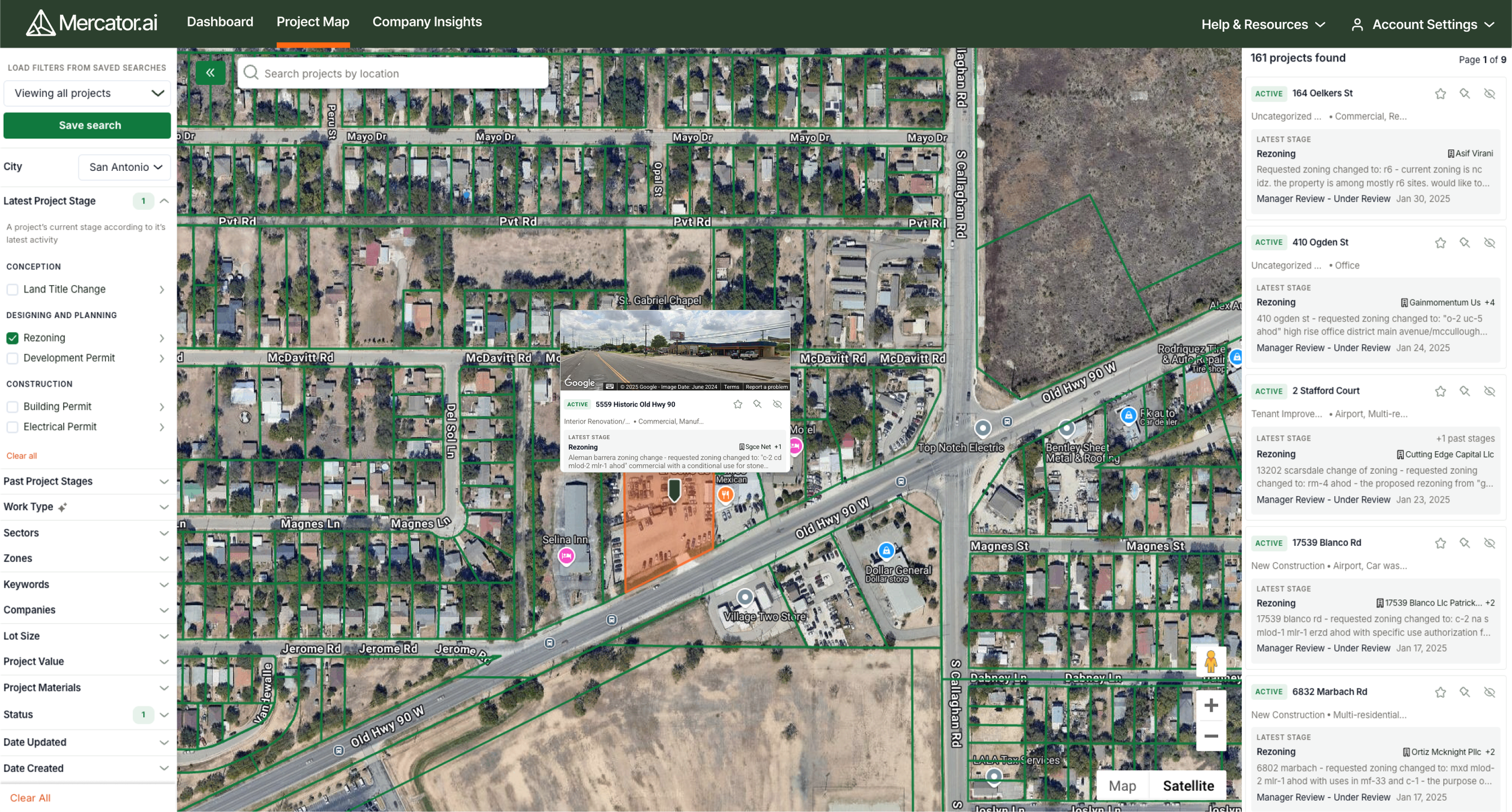
Task: Open the San Antonio city dropdown
Action: pos(125,167)
